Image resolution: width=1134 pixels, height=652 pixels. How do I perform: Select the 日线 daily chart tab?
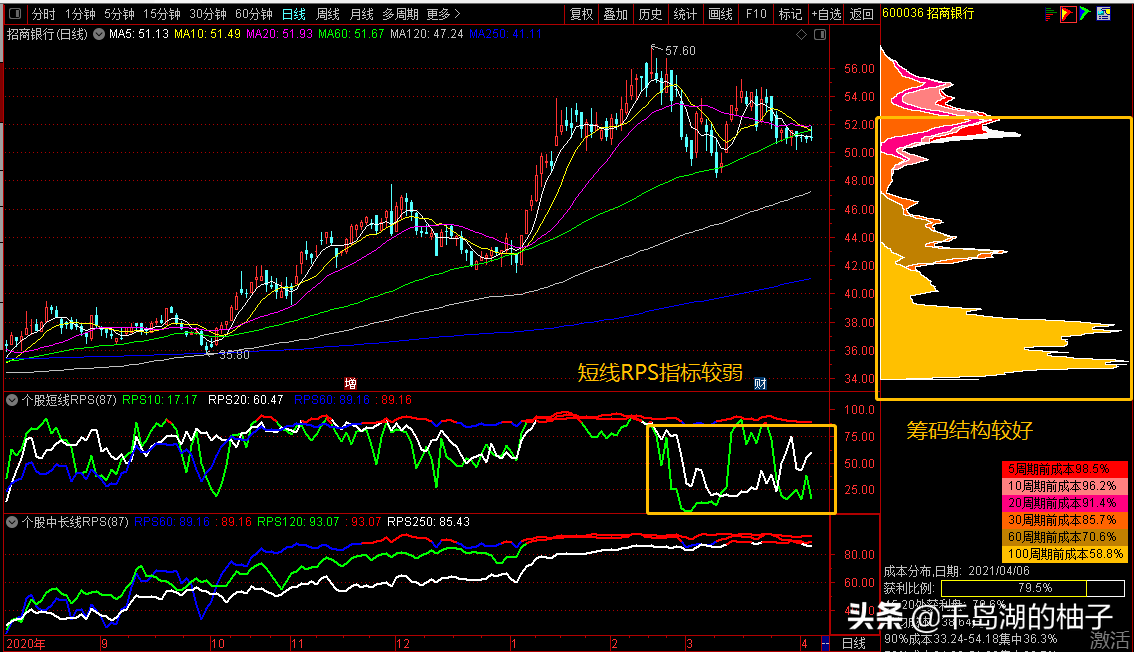[294, 14]
